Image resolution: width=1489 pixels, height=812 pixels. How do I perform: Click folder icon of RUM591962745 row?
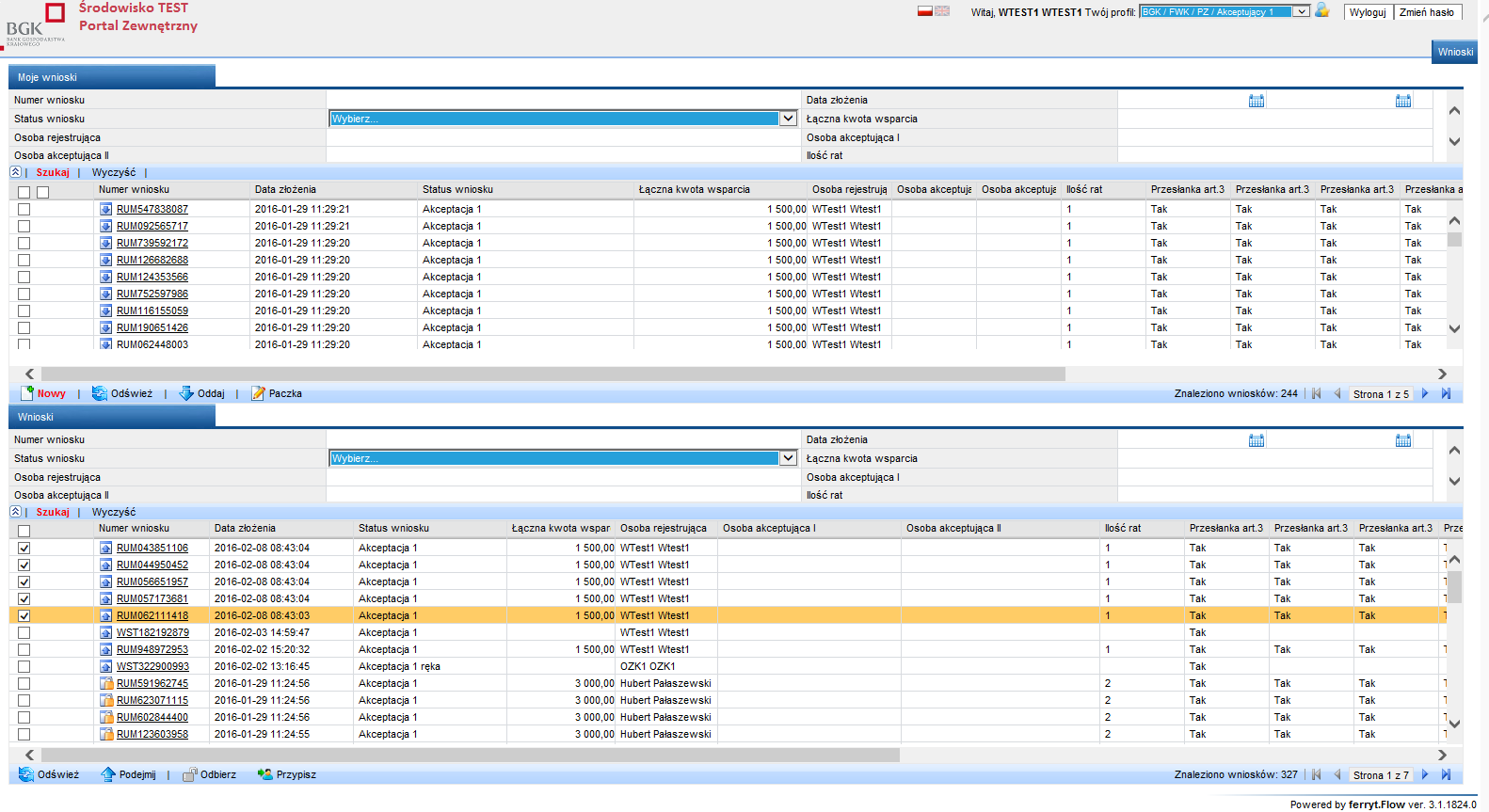(x=106, y=683)
